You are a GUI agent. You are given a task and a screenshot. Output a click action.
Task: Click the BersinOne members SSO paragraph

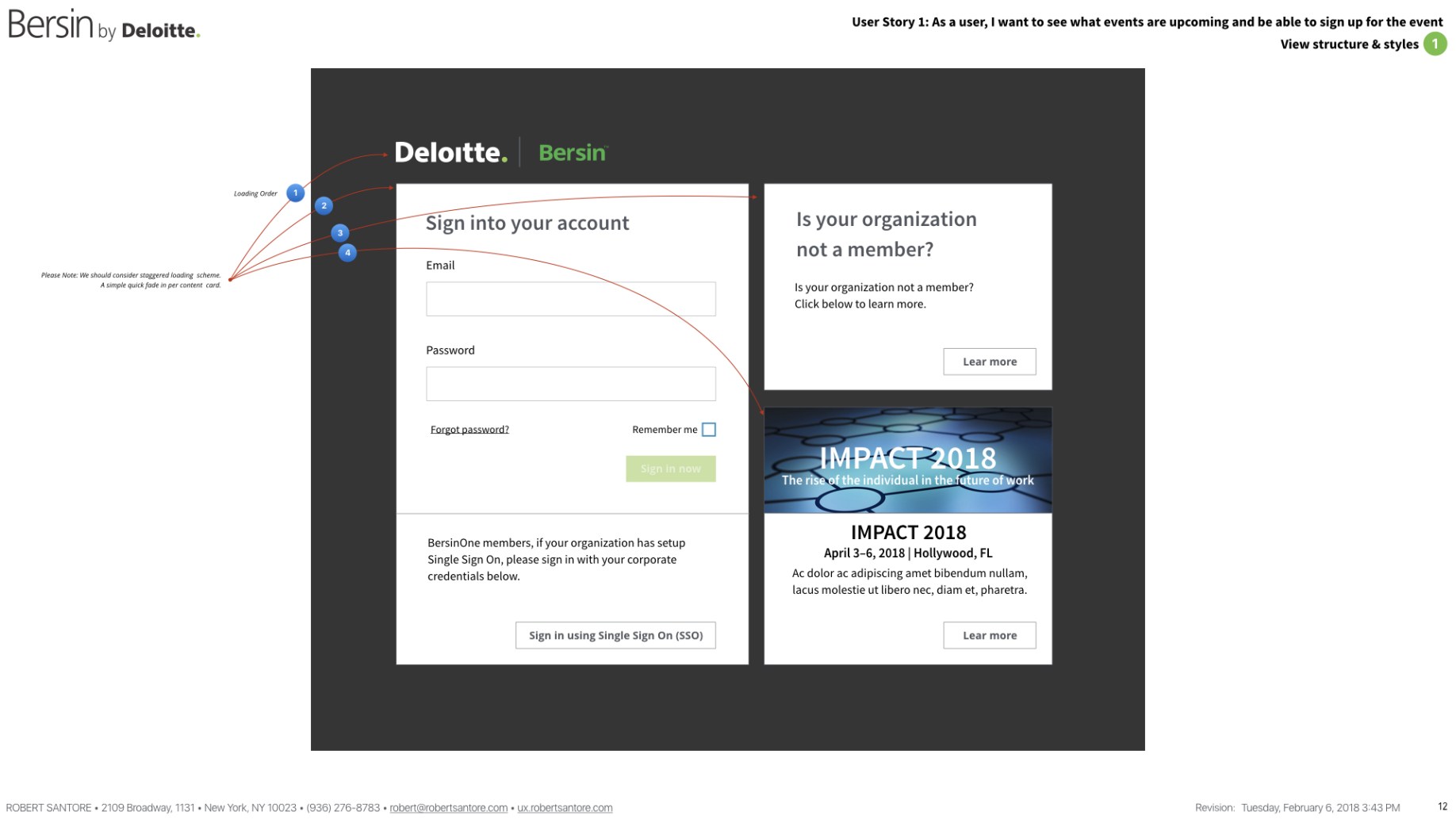(x=556, y=560)
